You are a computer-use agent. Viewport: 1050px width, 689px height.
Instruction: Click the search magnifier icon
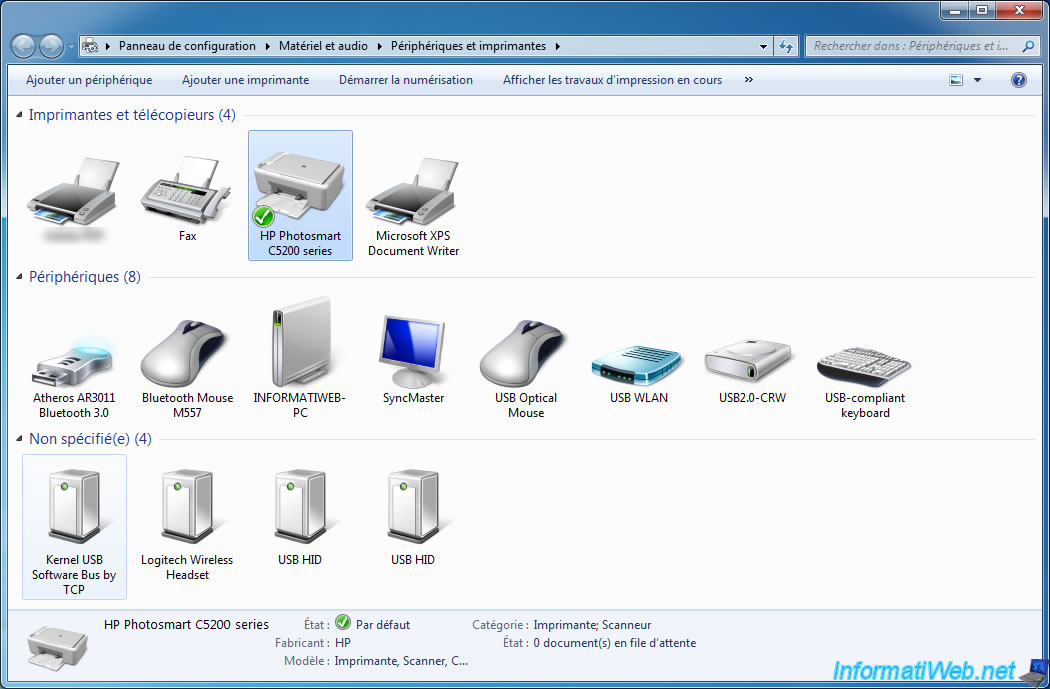click(x=1028, y=46)
